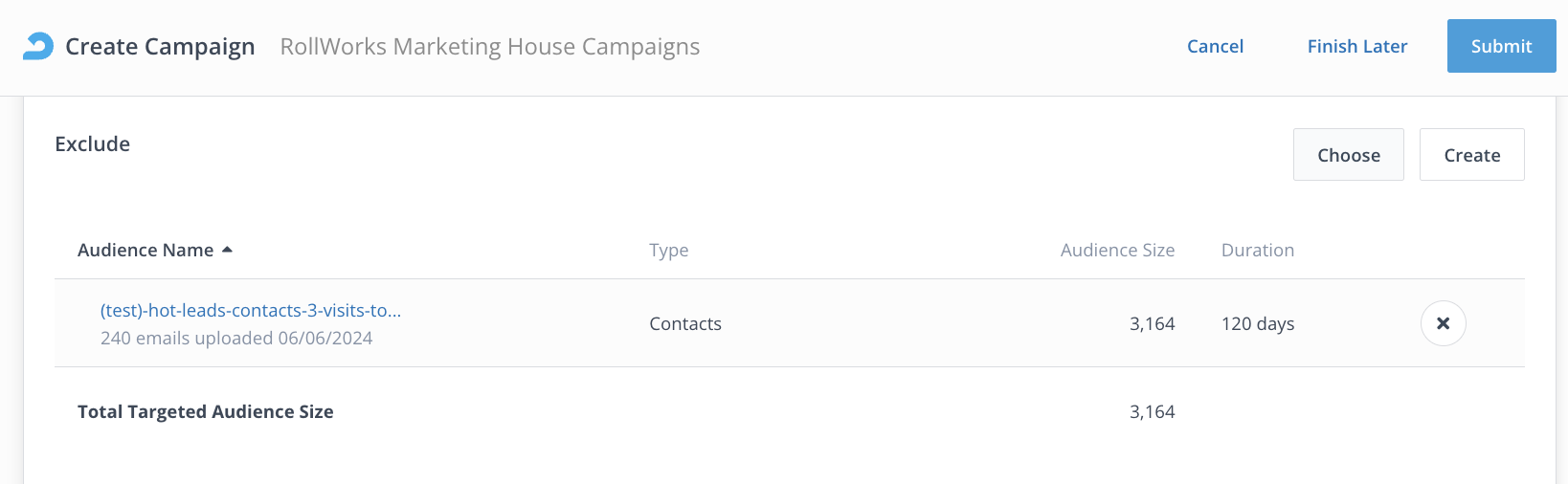Sort by the Audience Size column header

coord(1117,250)
